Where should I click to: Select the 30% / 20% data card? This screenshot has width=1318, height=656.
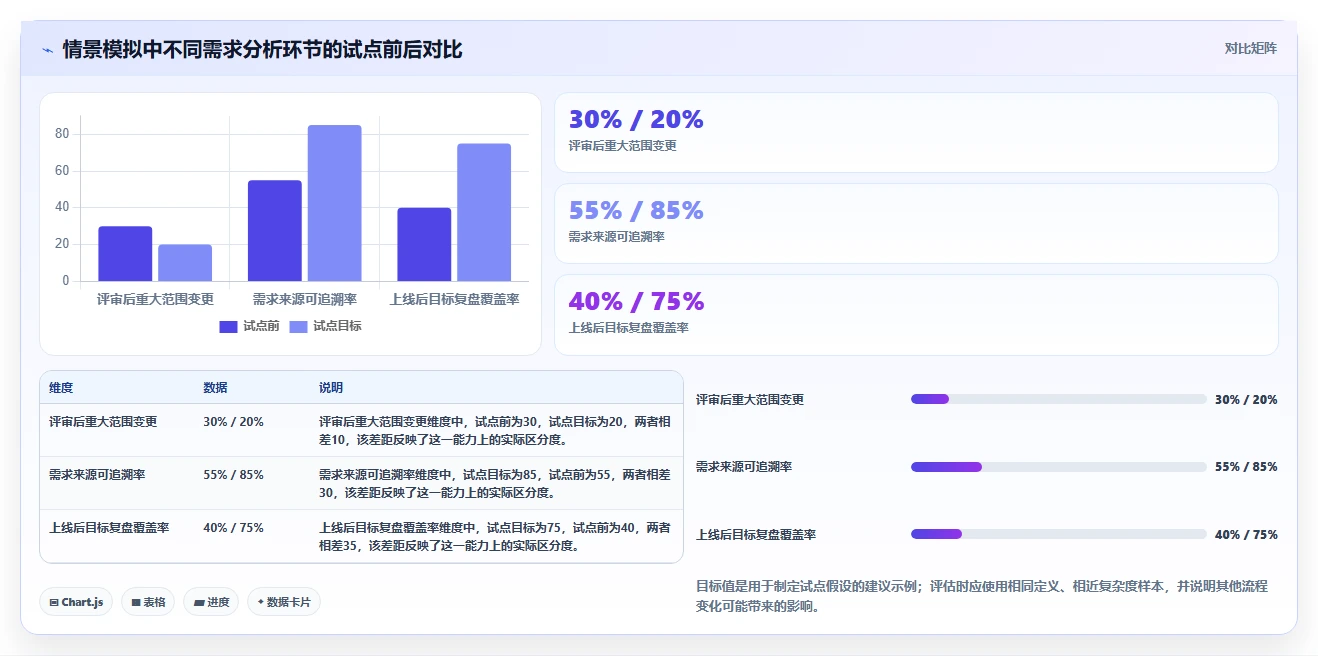tap(916, 133)
